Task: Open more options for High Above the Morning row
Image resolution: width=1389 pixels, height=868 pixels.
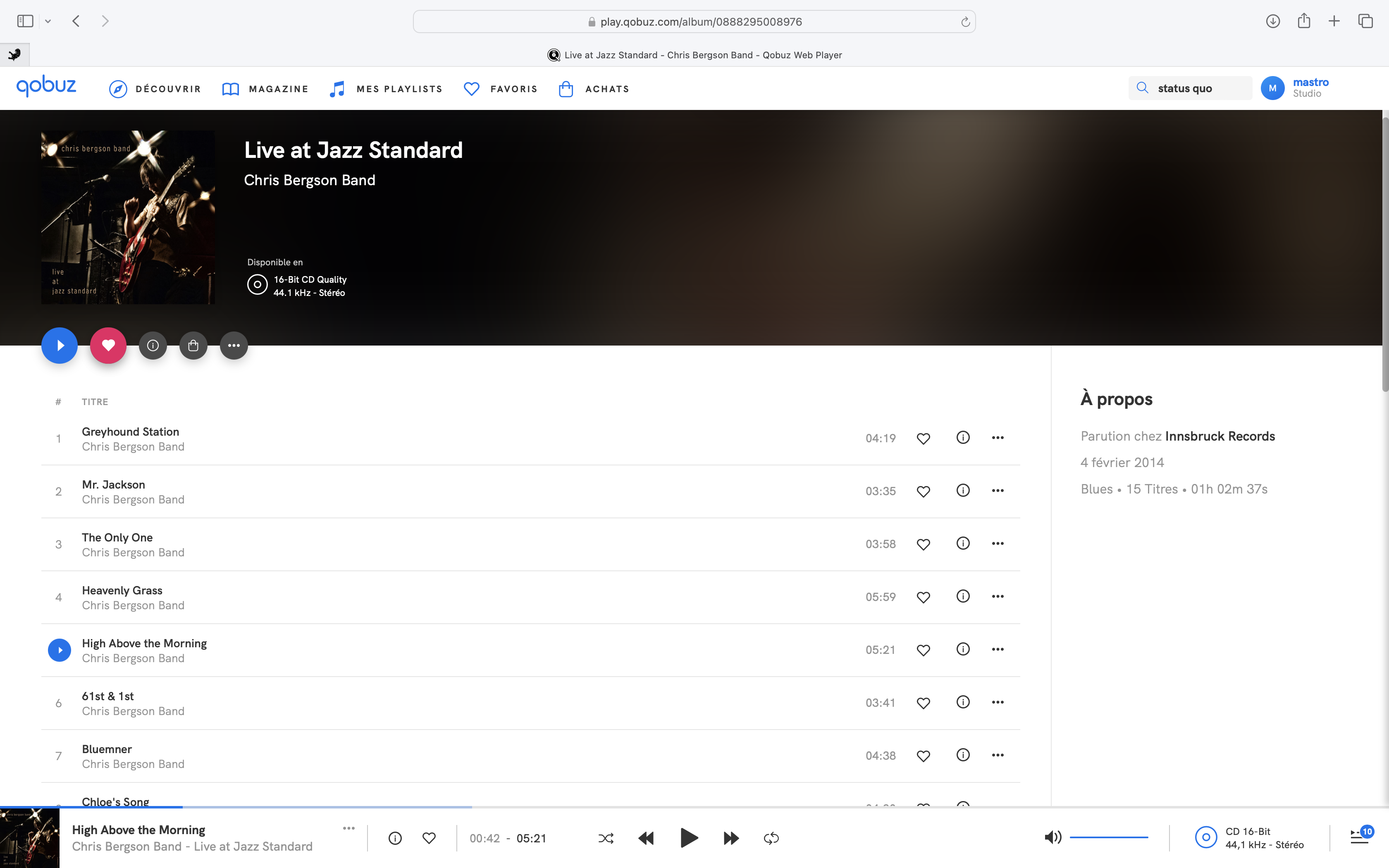Action: click(x=998, y=649)
